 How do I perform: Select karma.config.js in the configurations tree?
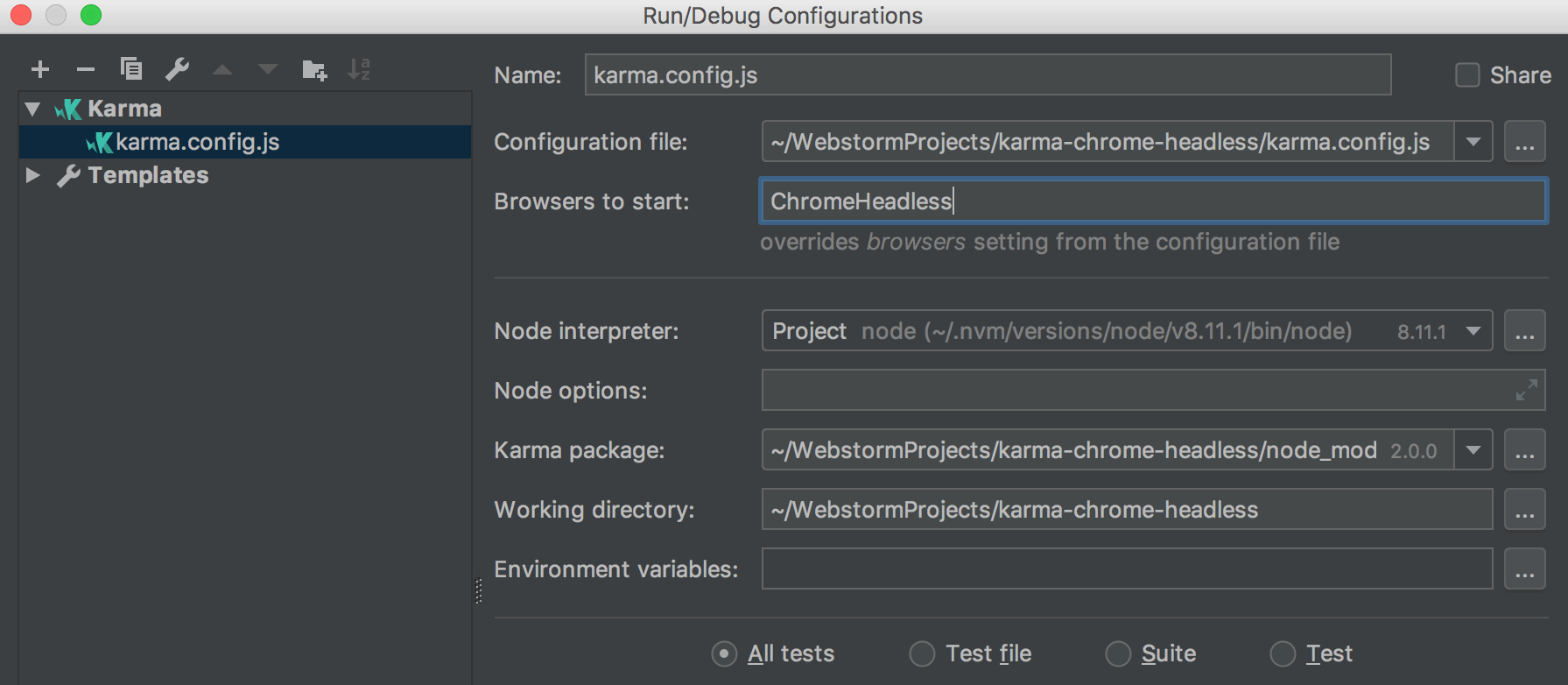(245, 142)
